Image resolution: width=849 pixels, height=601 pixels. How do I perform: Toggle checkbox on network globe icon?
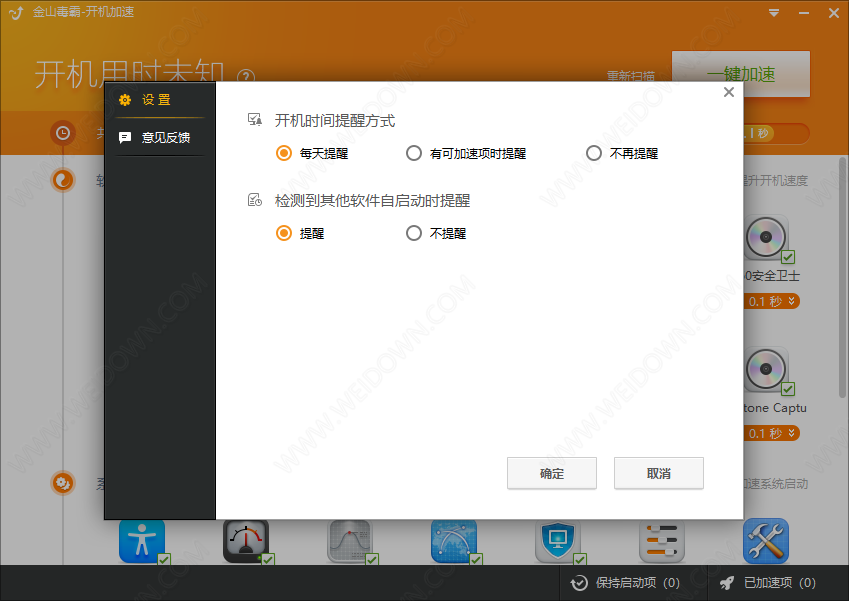(x=476, y=559)
